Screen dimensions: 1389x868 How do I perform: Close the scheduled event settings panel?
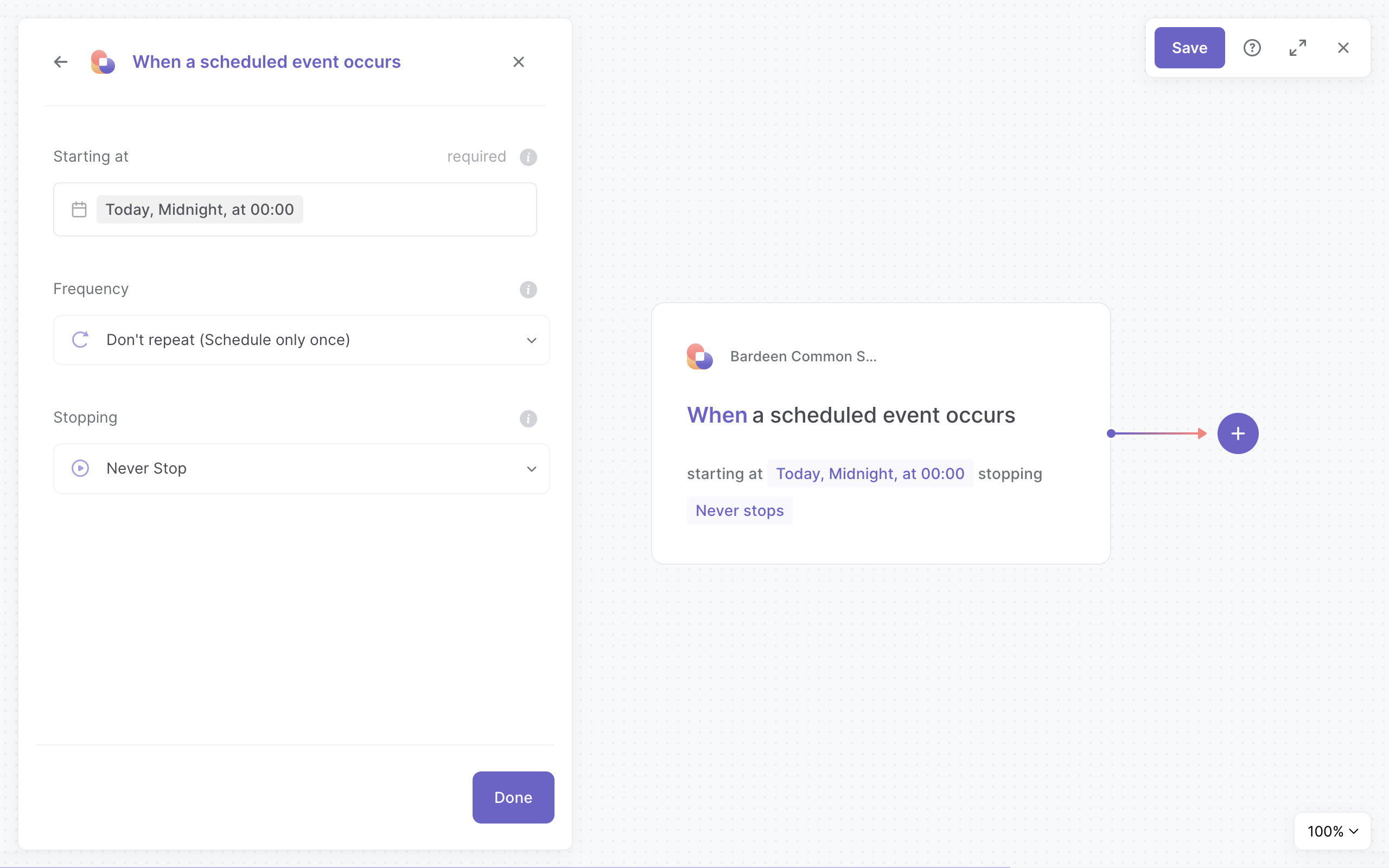pyautogui.click(x=518, y=62)
